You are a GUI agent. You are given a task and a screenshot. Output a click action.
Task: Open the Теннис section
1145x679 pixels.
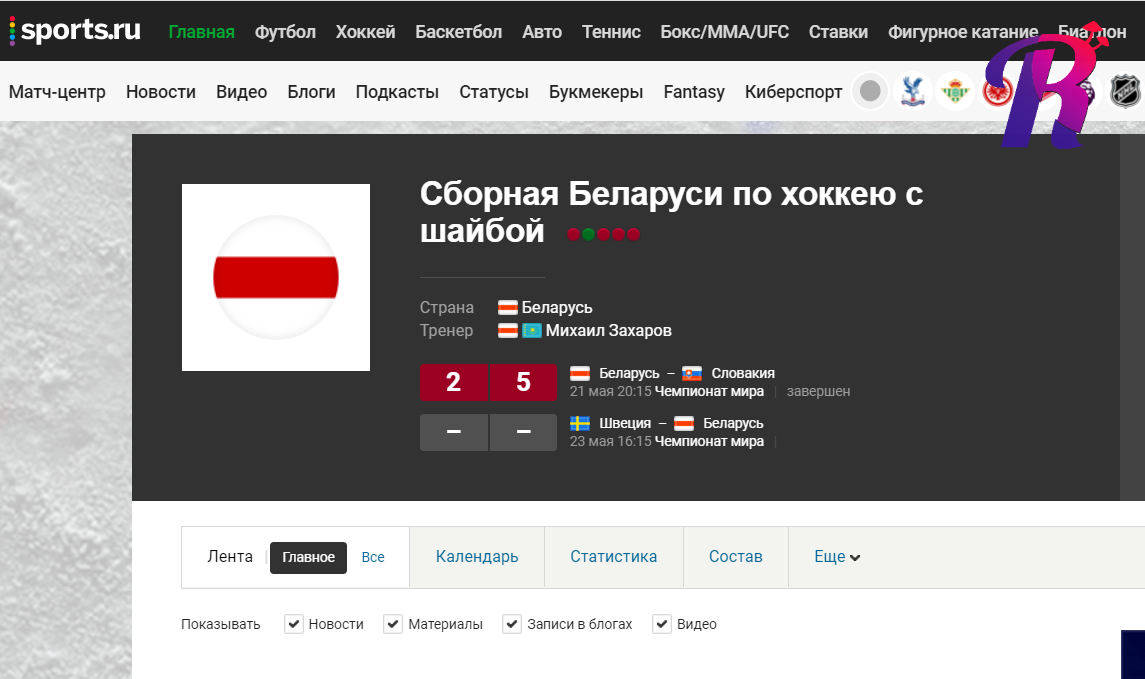pos(611,32)
